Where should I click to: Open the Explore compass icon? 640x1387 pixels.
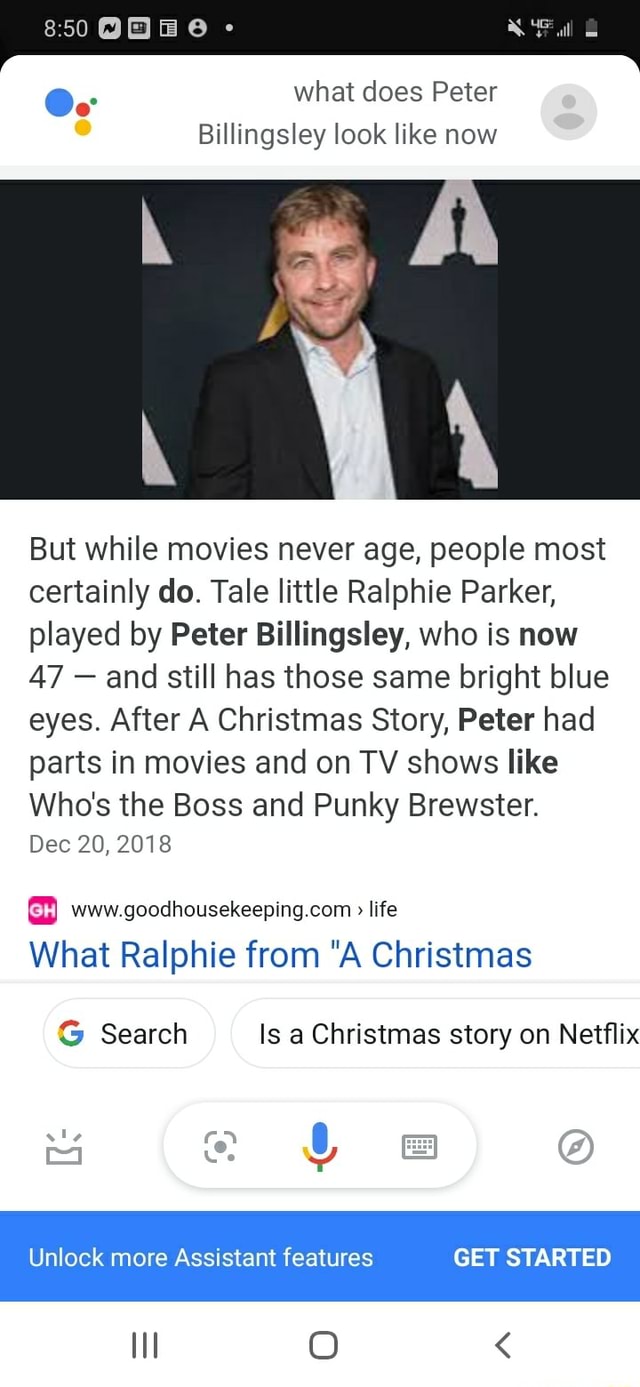(x=577, y=1146)
